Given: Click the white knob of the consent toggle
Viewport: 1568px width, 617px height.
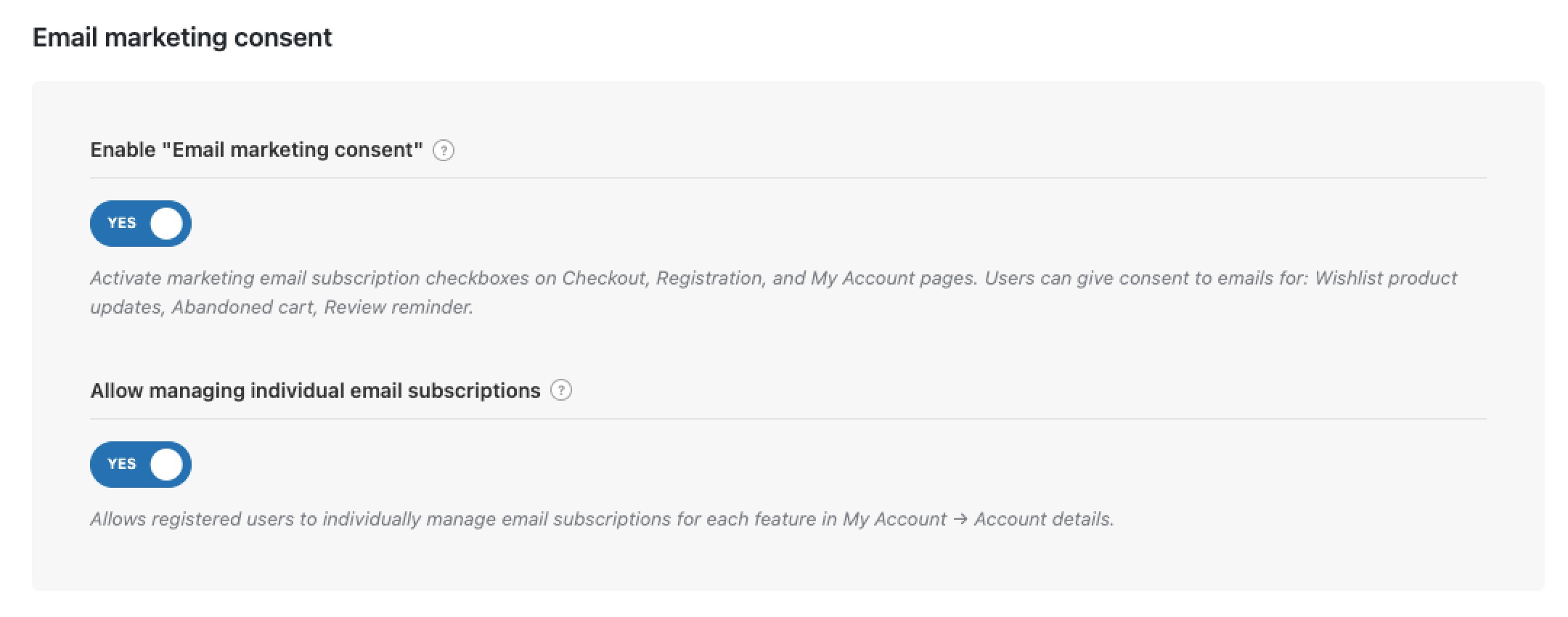Looking at the screenshot, I should (166, 224).
